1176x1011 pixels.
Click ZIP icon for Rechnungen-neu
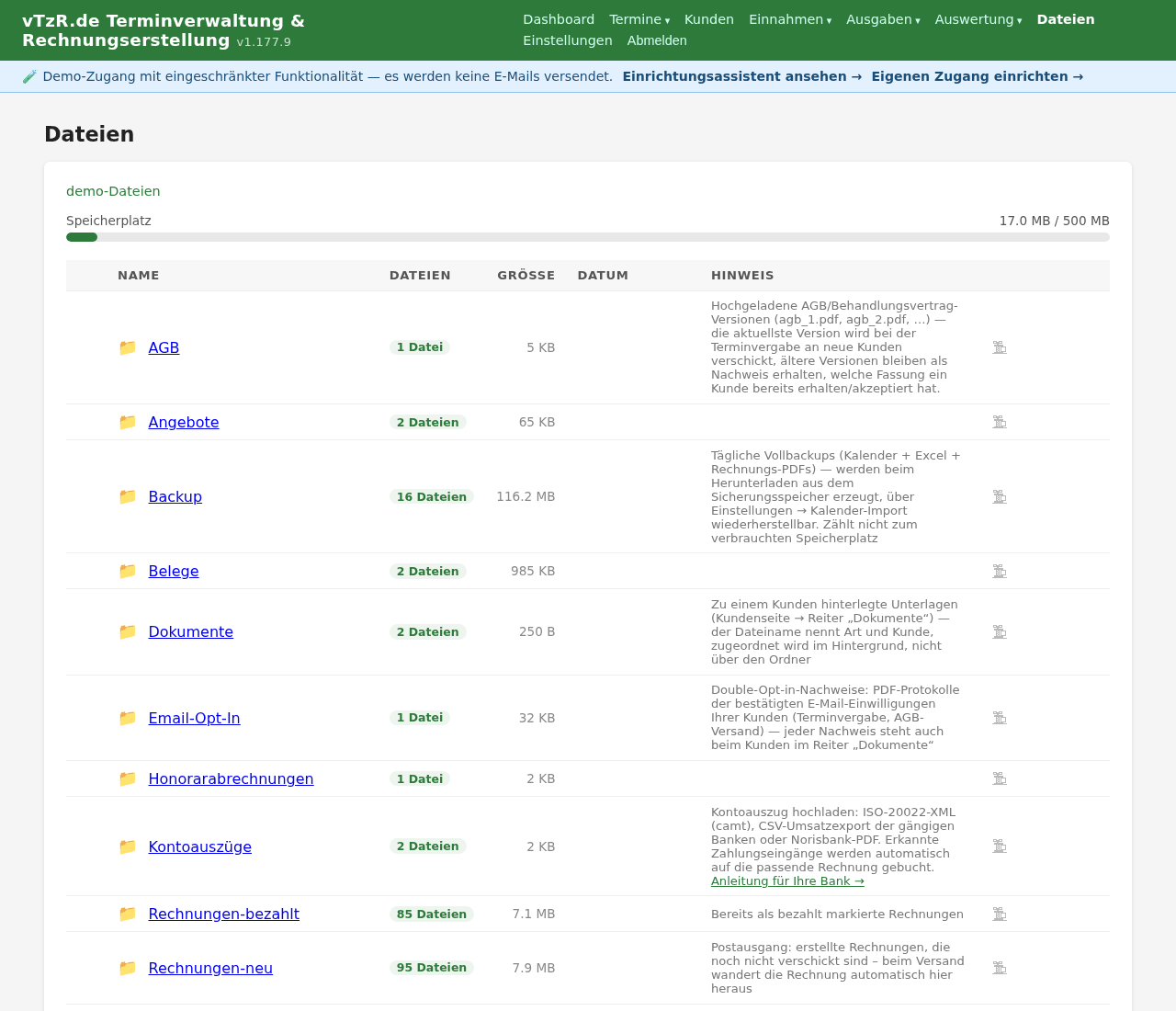1000,968
